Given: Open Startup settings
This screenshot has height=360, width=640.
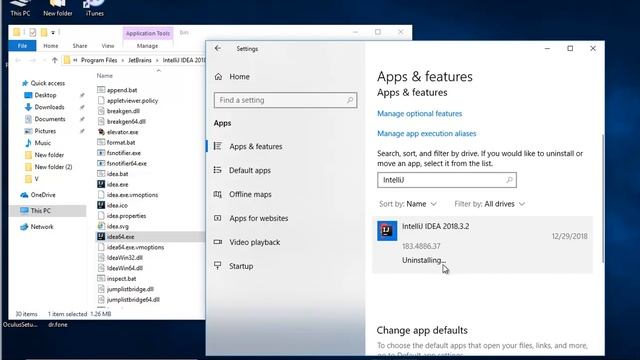Looking at the screenshot, I should [241, 266].
